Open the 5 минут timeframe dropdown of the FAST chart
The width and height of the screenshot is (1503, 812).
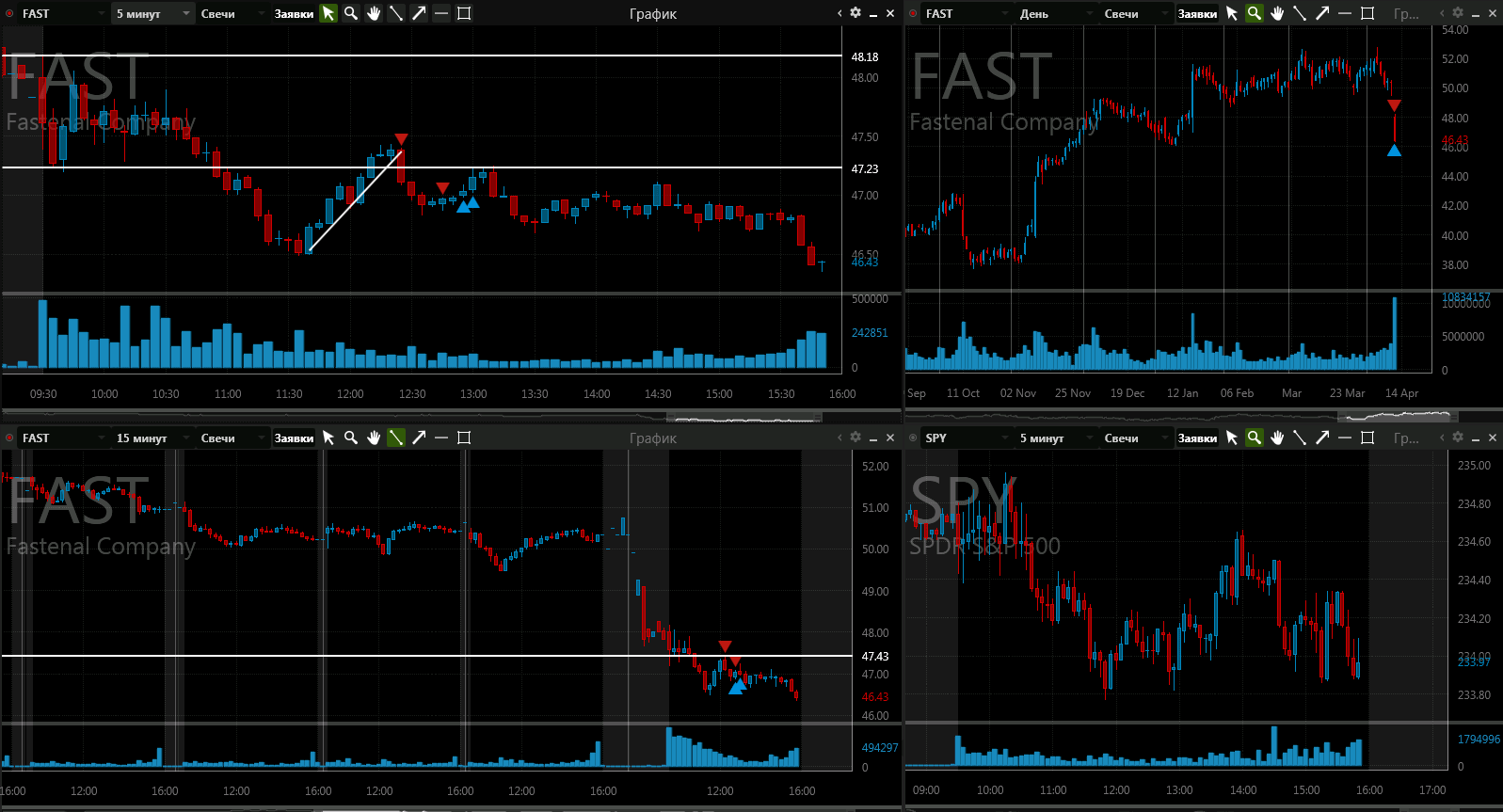[153, 13]
